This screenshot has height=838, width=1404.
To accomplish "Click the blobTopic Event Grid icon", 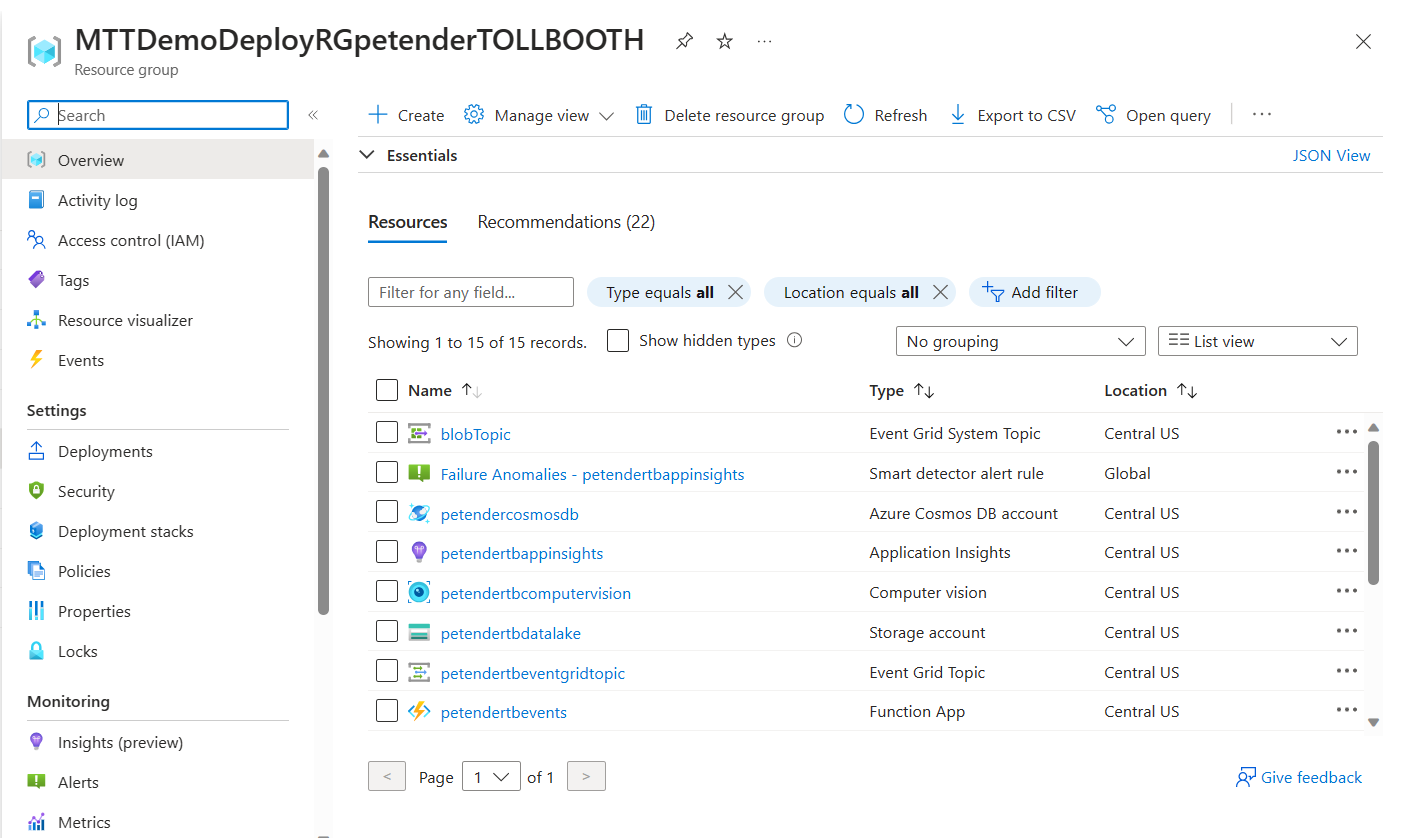I will [x=419, y=434].
